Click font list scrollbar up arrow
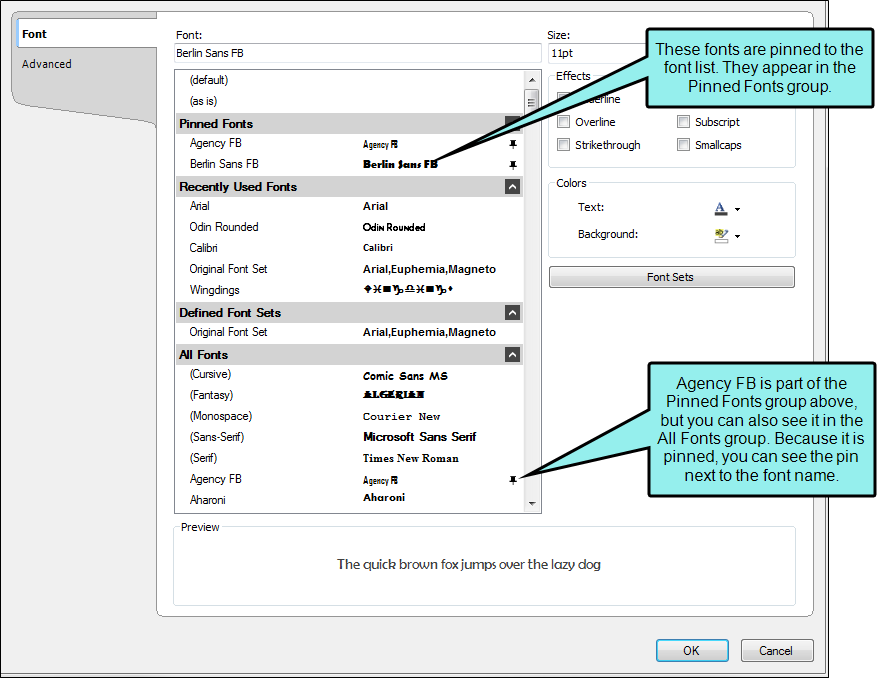 pyautogui.click(x=532, y=80)
